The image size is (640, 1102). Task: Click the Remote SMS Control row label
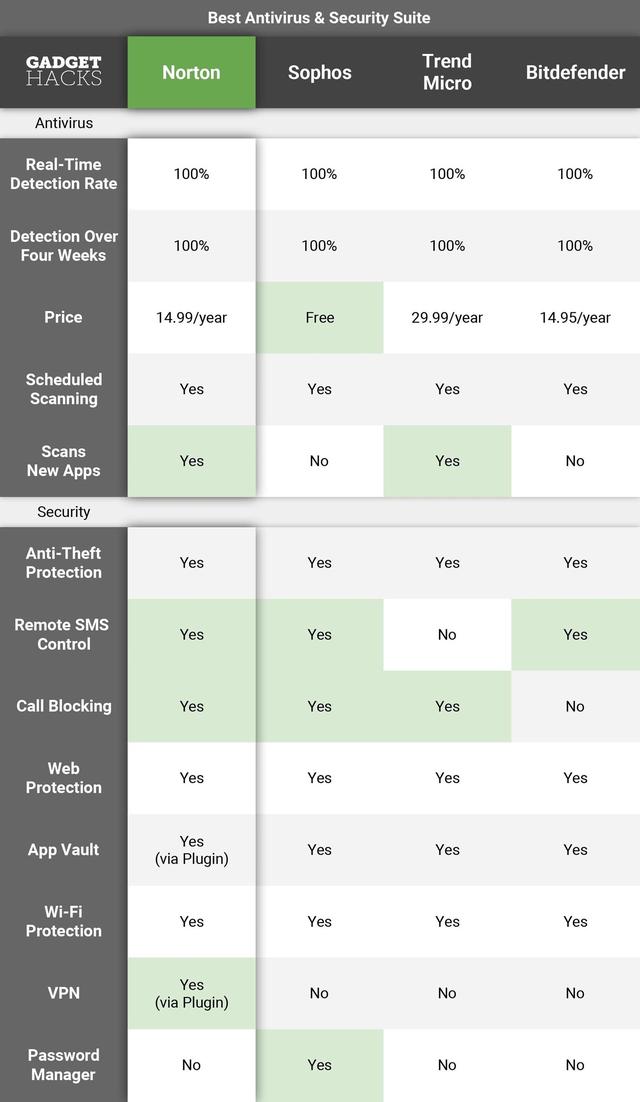(64, 634)
